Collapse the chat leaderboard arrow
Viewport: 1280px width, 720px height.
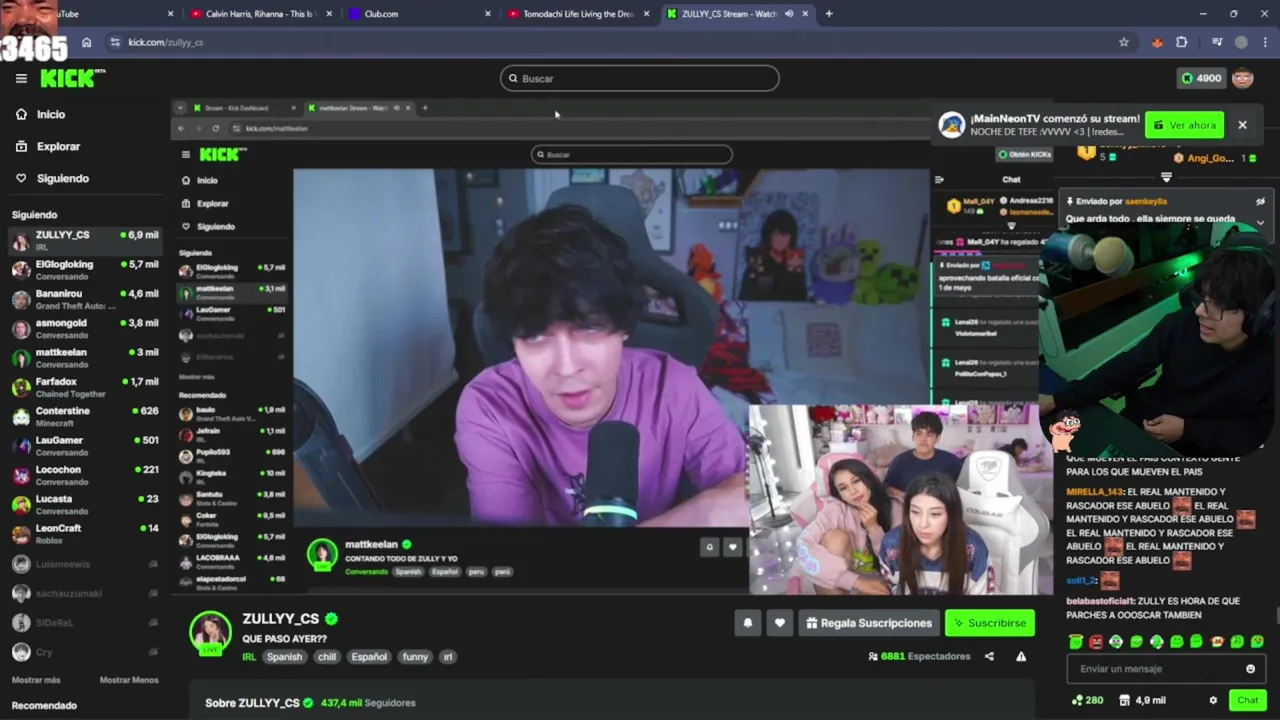[x=1166, y=177]
